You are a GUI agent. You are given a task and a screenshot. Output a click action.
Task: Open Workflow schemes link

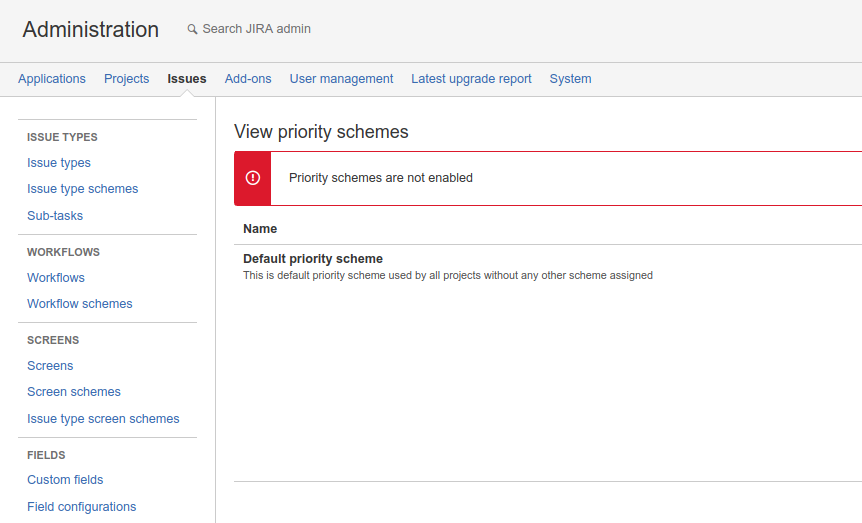[80, 304]
